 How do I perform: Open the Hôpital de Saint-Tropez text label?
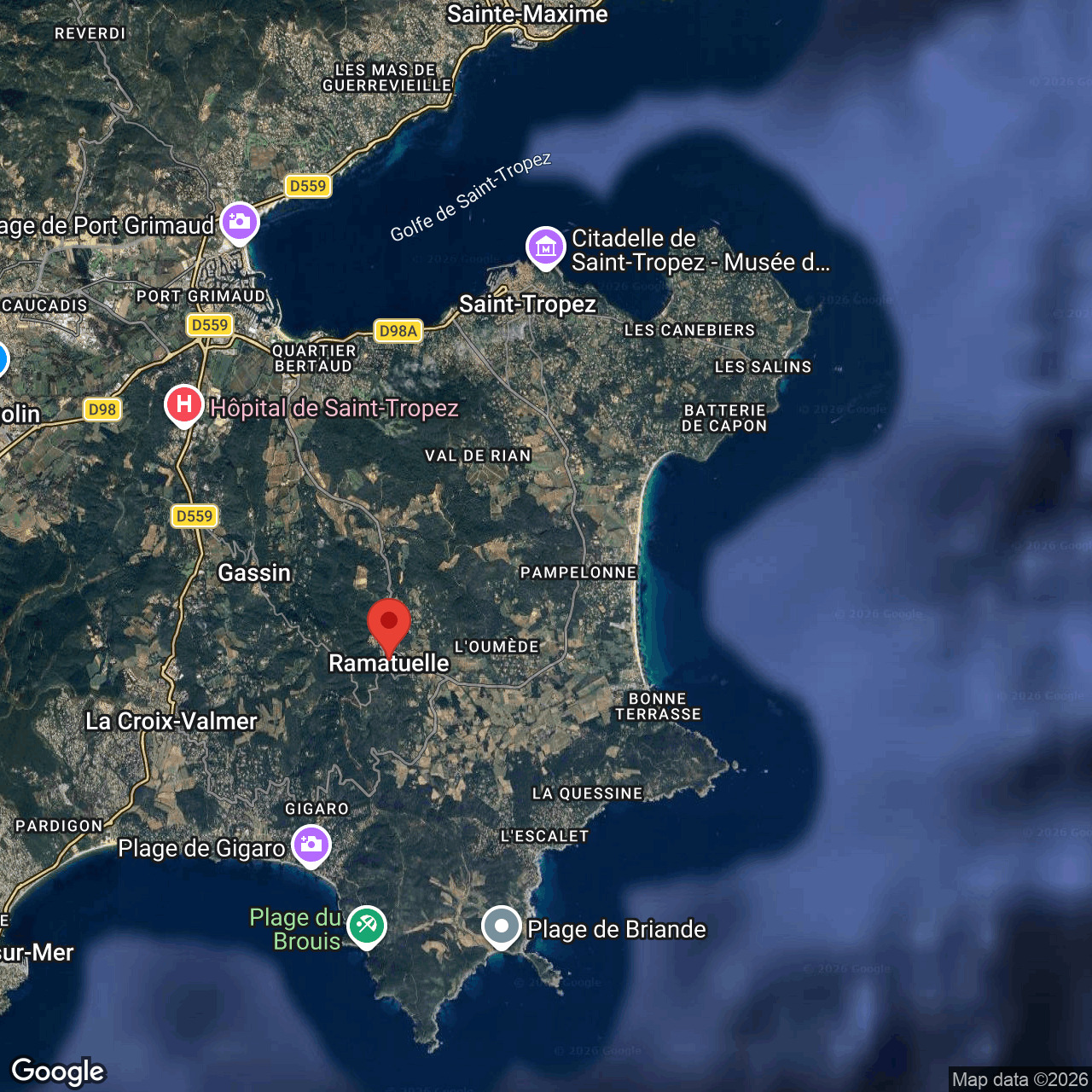pyautogui.click(x=334, y=408)
